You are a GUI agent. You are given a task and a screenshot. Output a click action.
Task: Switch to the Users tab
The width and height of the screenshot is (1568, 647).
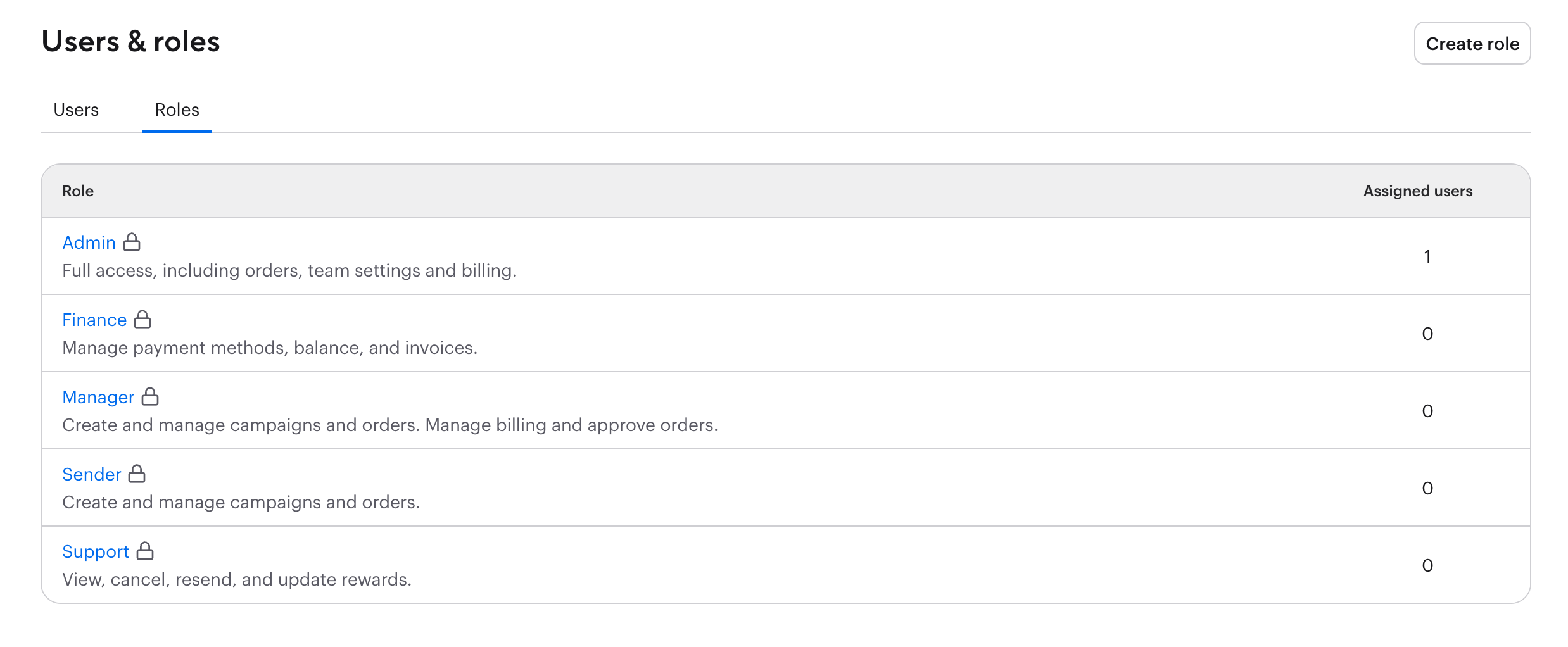(76, 110)
